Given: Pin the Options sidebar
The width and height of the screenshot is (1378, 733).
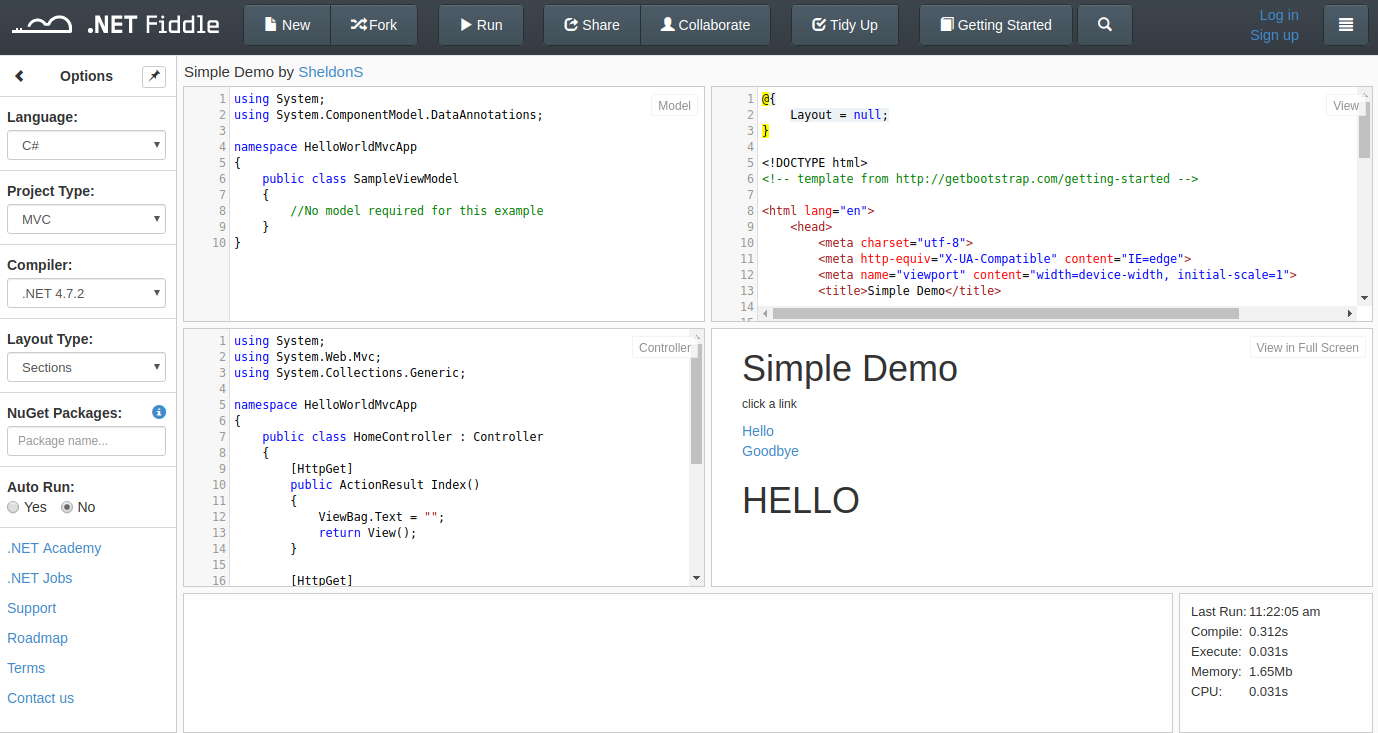Looking at the screenshot, I should [154, 76].
